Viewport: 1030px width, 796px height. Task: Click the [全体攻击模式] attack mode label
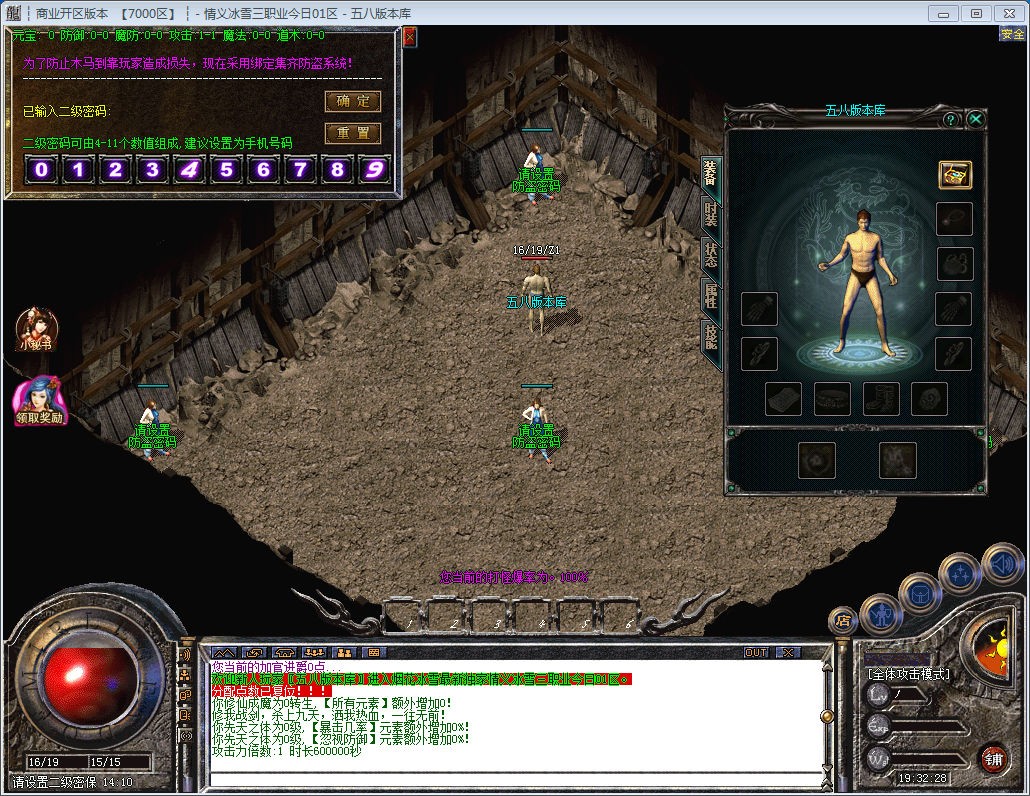(908, 674)
